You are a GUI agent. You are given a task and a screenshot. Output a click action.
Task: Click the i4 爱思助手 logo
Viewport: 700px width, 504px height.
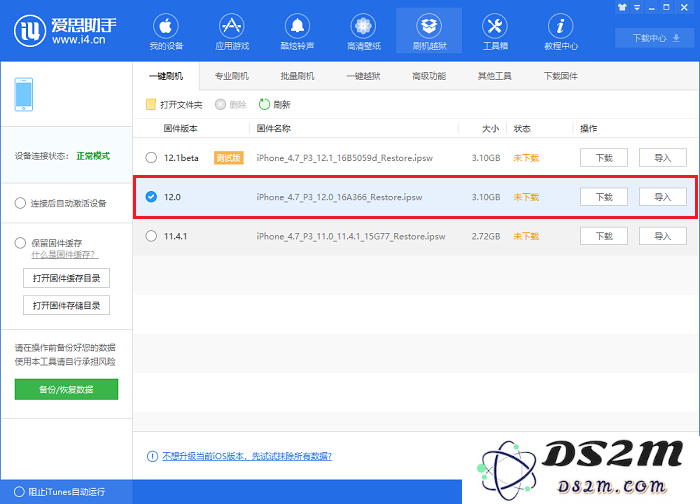[65, 31]
